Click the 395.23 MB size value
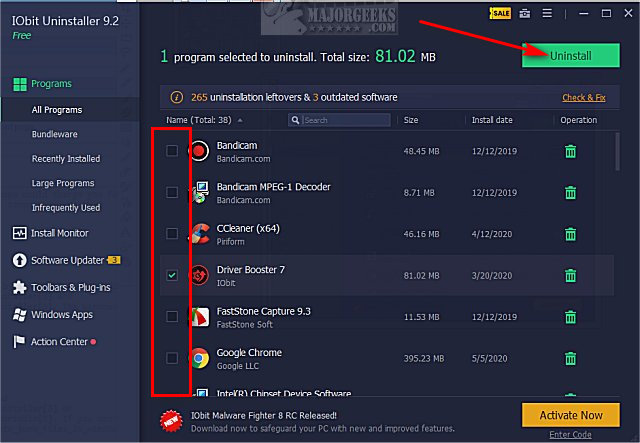The image size is (640, 443). [x=424, y=358]
